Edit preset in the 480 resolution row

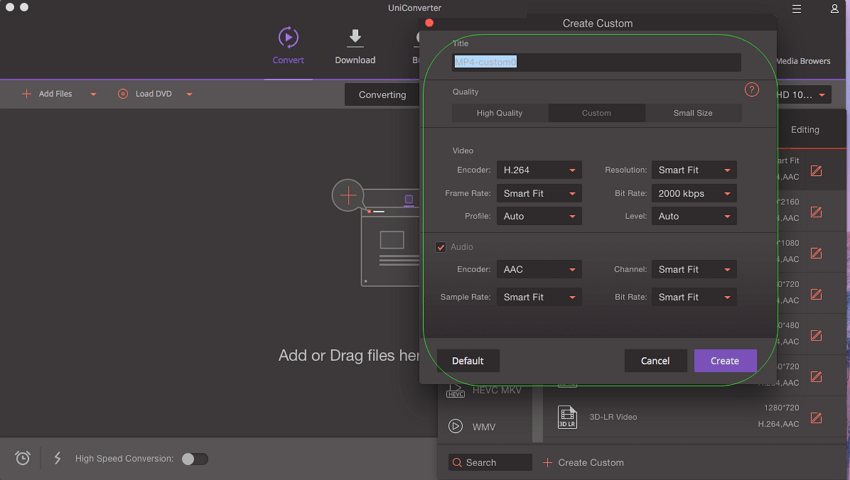(816, 336)
